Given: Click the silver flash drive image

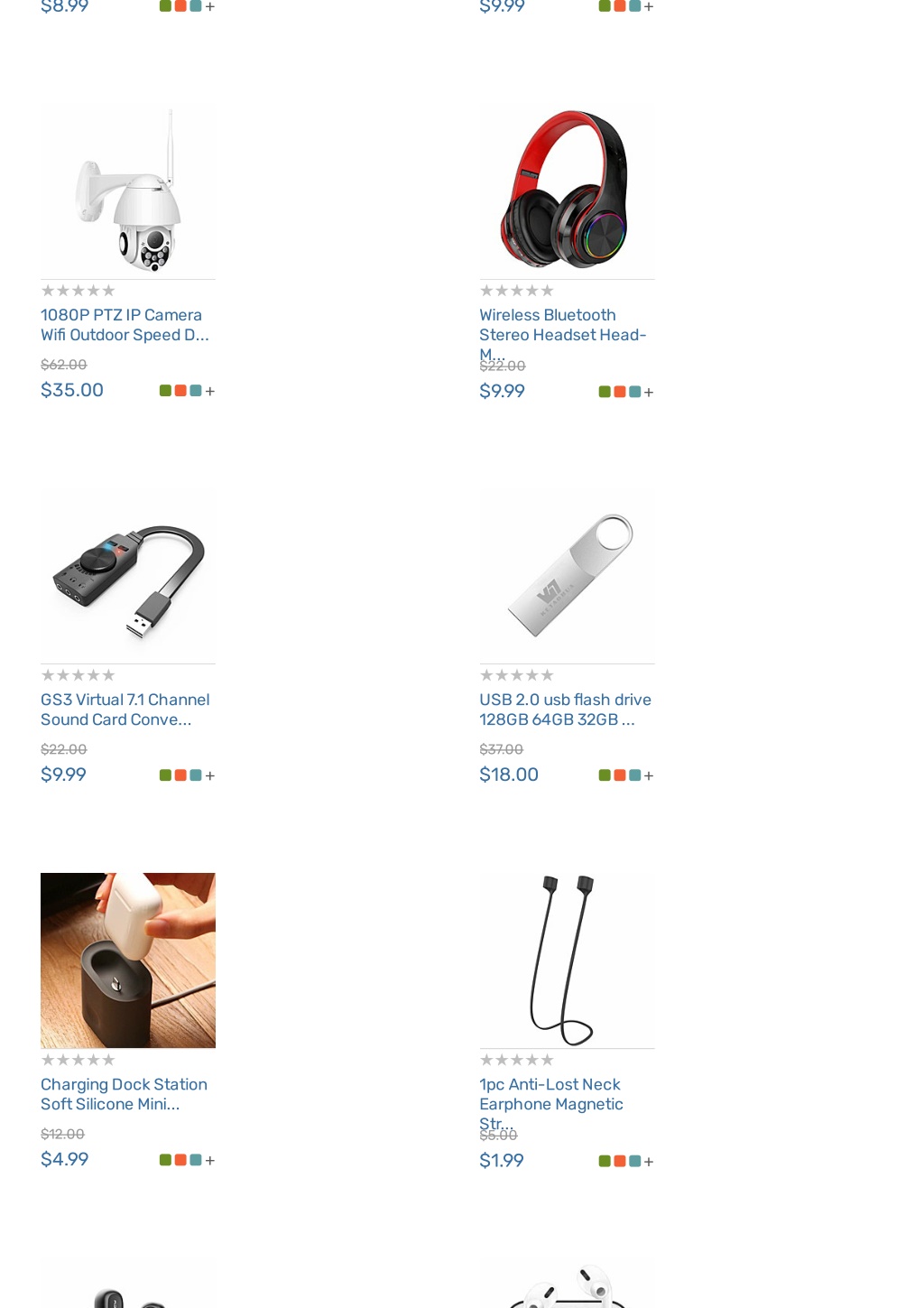Looking at the screenshot, I should coord(567,576).
